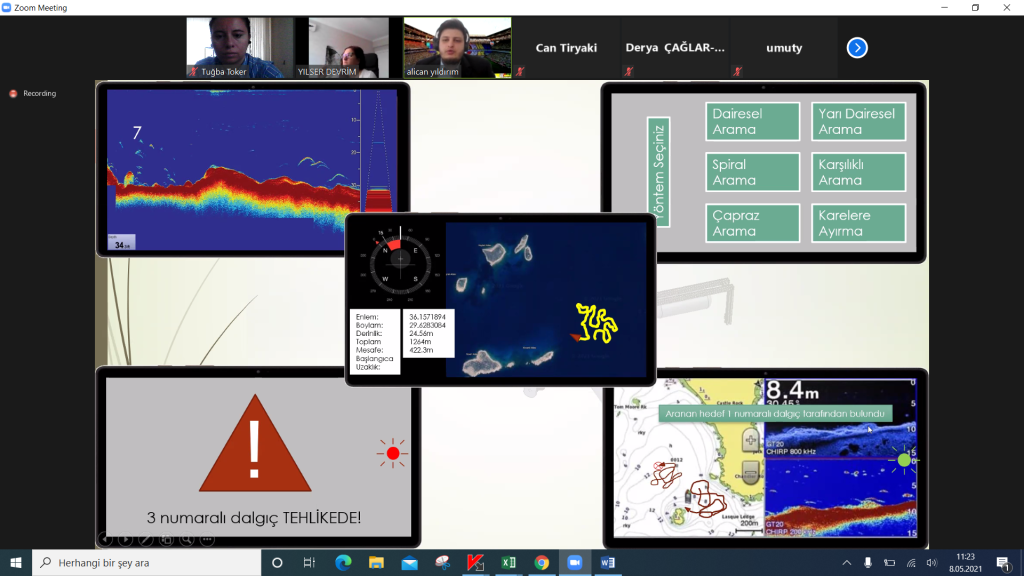Select the Karelere Ayırma method
This screenshot has width=1024, height=576.
[x=858, y=223]
